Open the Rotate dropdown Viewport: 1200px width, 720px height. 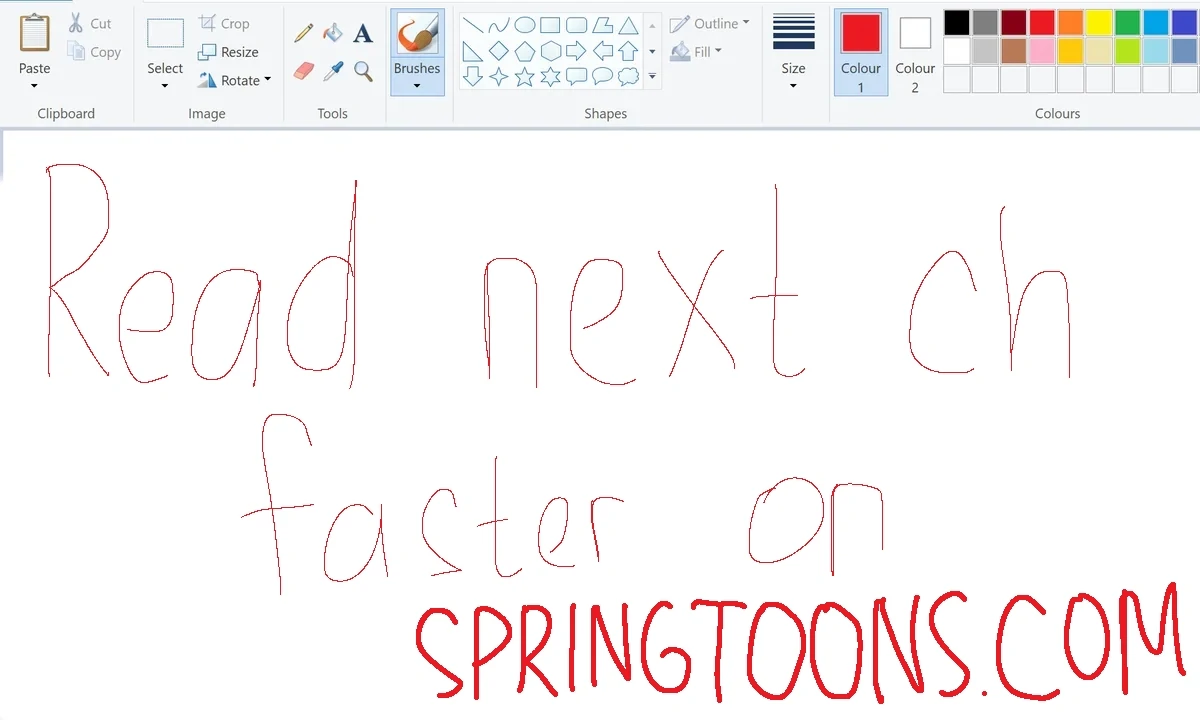pos(235,80)
